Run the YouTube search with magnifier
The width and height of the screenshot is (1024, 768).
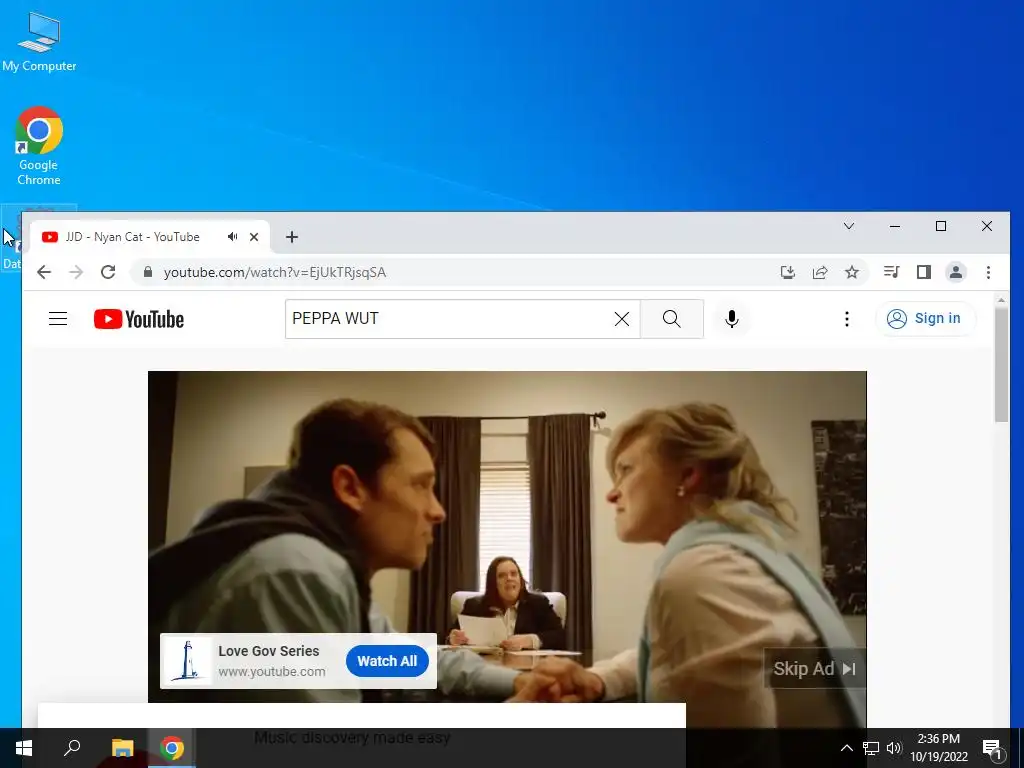(x=671, y=319)
